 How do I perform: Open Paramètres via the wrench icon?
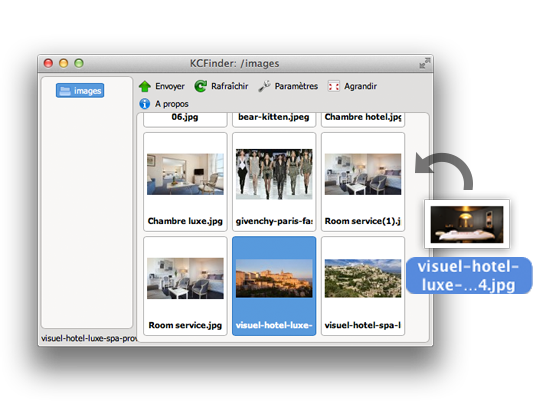click(x=264, y=86)
